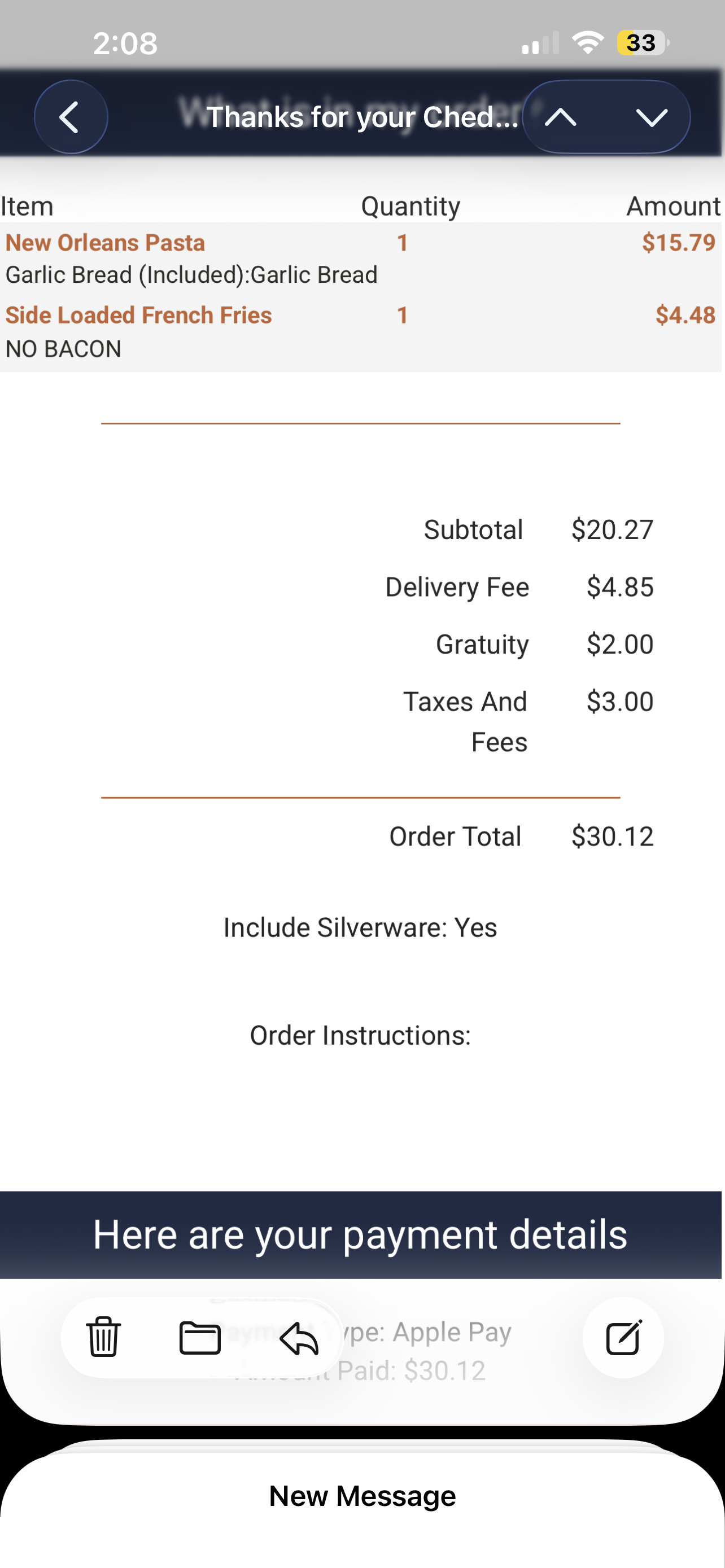
Task: Tap the battery indicator in status bar
Action: coord(642,43)
